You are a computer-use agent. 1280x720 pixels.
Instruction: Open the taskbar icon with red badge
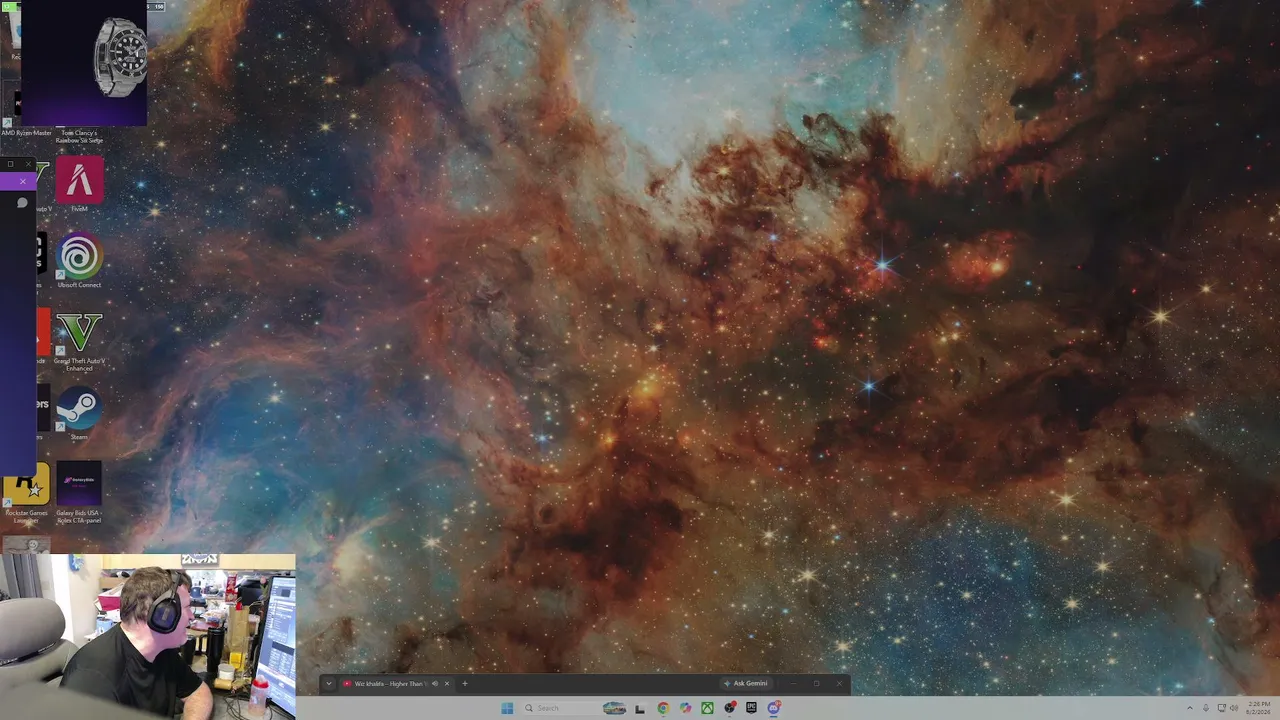click(730, 708)
